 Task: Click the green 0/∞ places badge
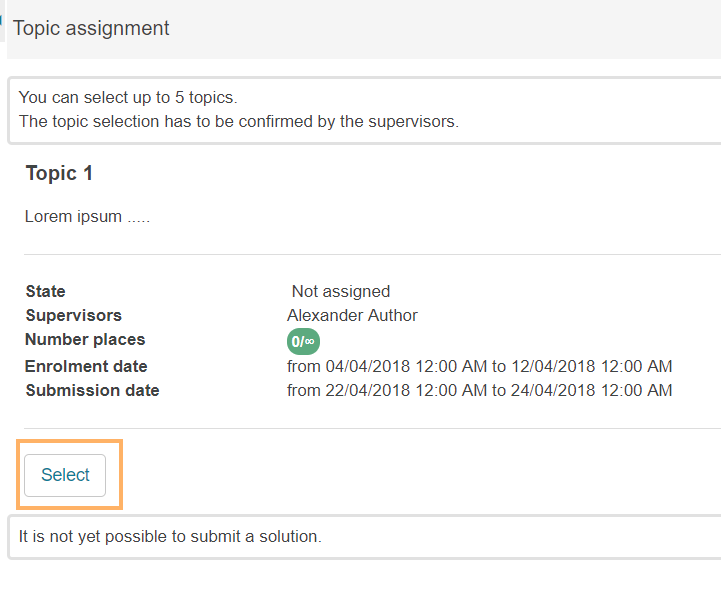[303, 341]
